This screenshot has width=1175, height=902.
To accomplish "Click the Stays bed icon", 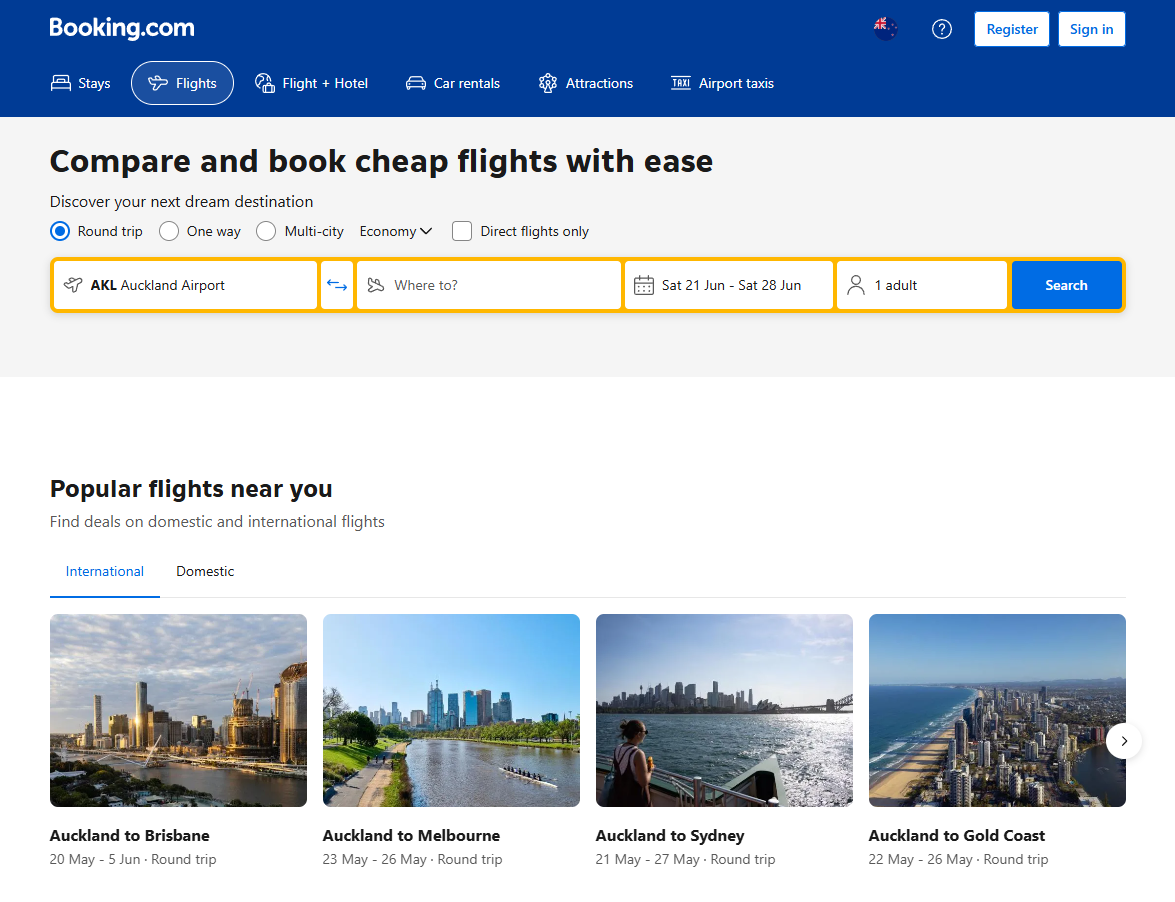I will tap(60, 83).
